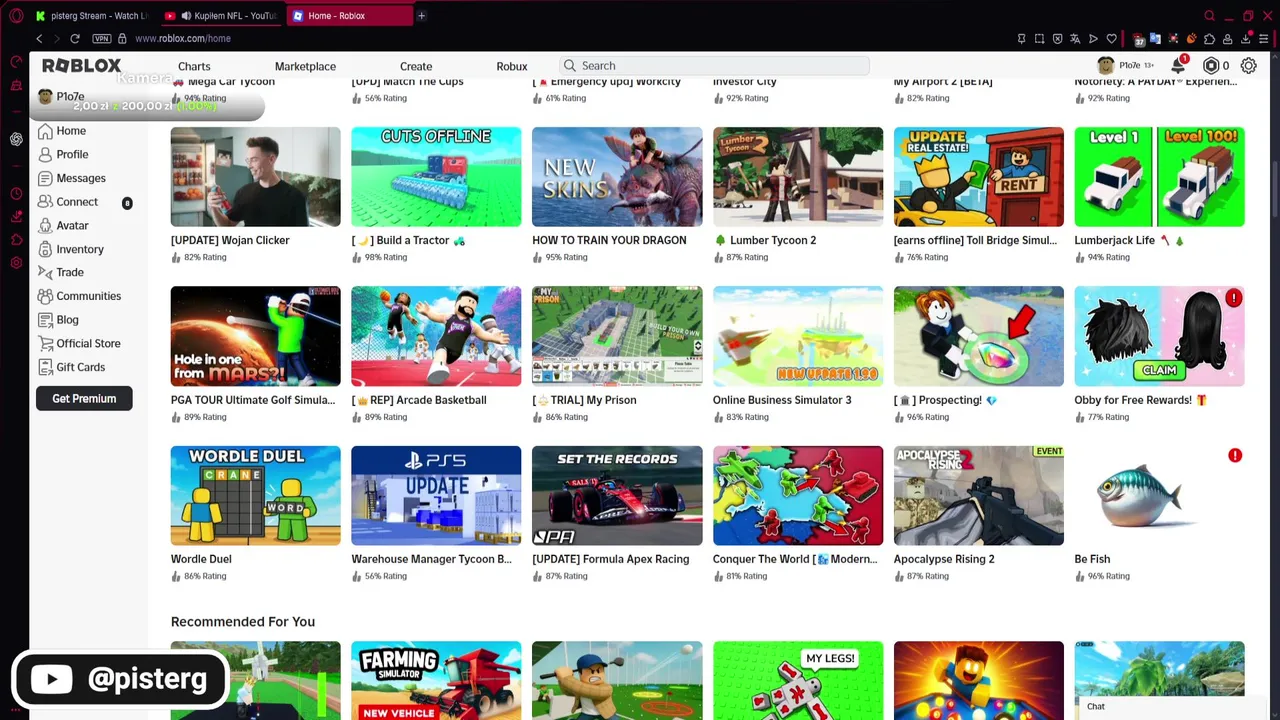Open Lumberjack Life thumbnail
The image size is (1280, 720).
pos(1159,177)
